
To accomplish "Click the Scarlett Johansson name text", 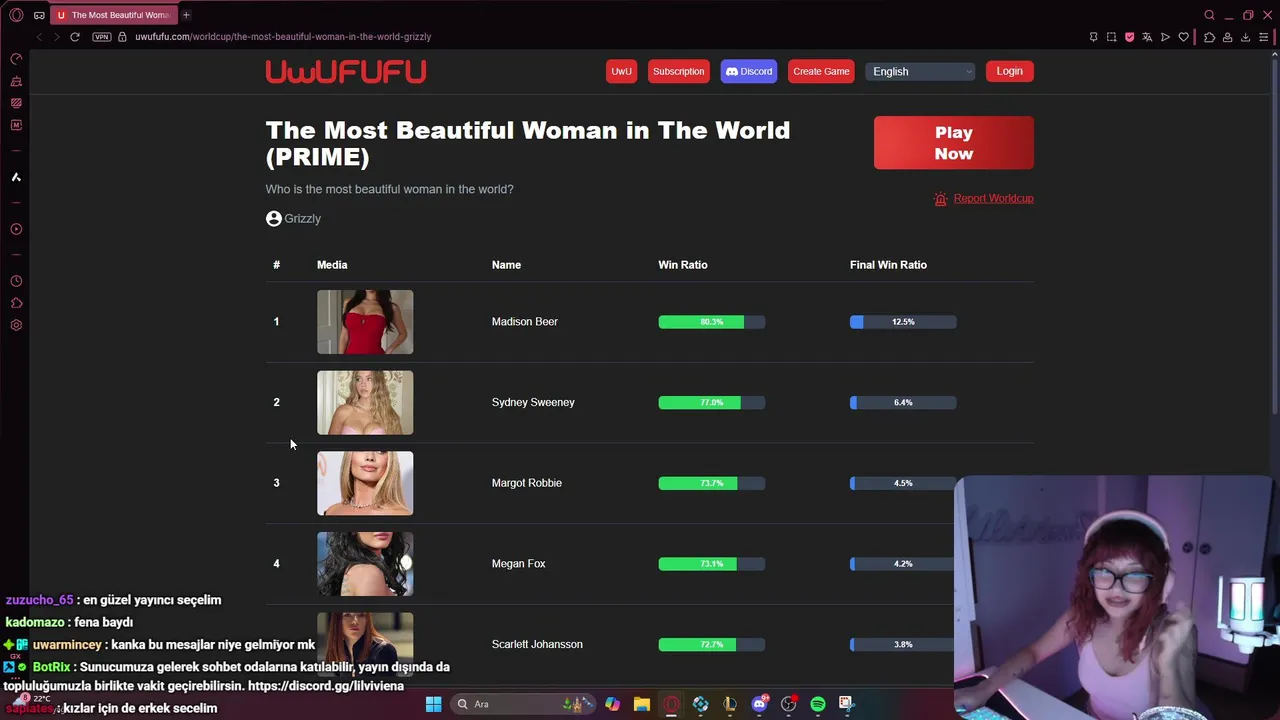I will 537,644.
